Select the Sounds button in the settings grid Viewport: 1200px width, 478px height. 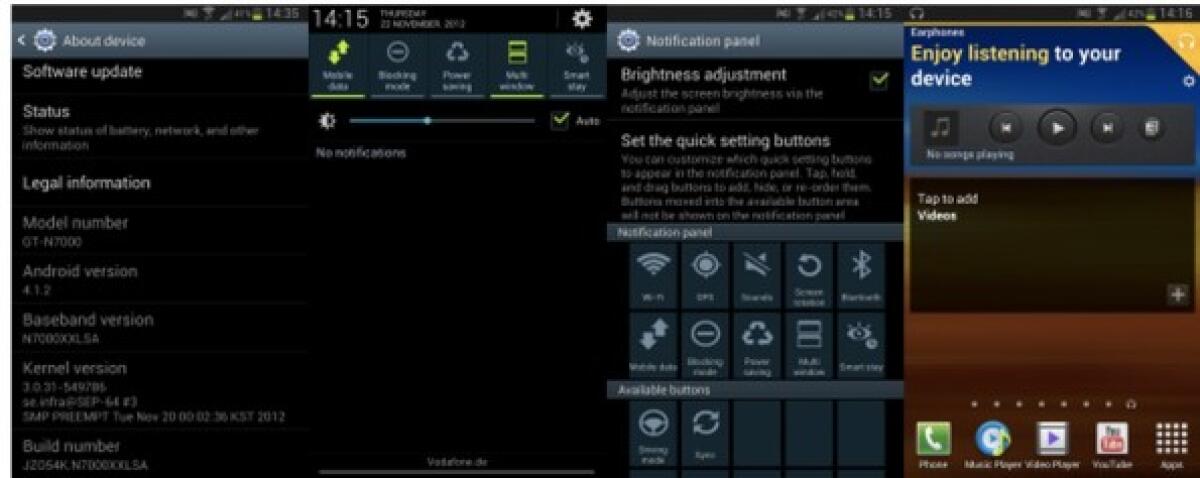pos(756,274)
